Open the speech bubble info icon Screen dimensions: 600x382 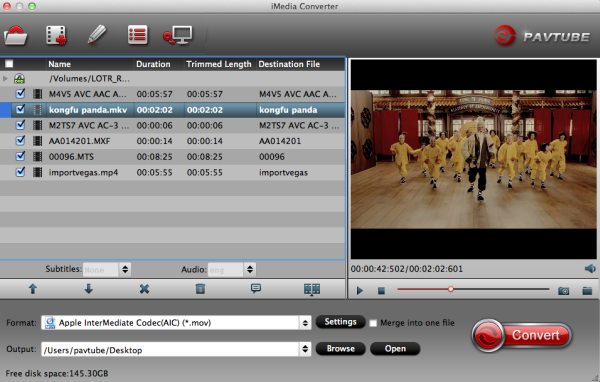point(256,288)
